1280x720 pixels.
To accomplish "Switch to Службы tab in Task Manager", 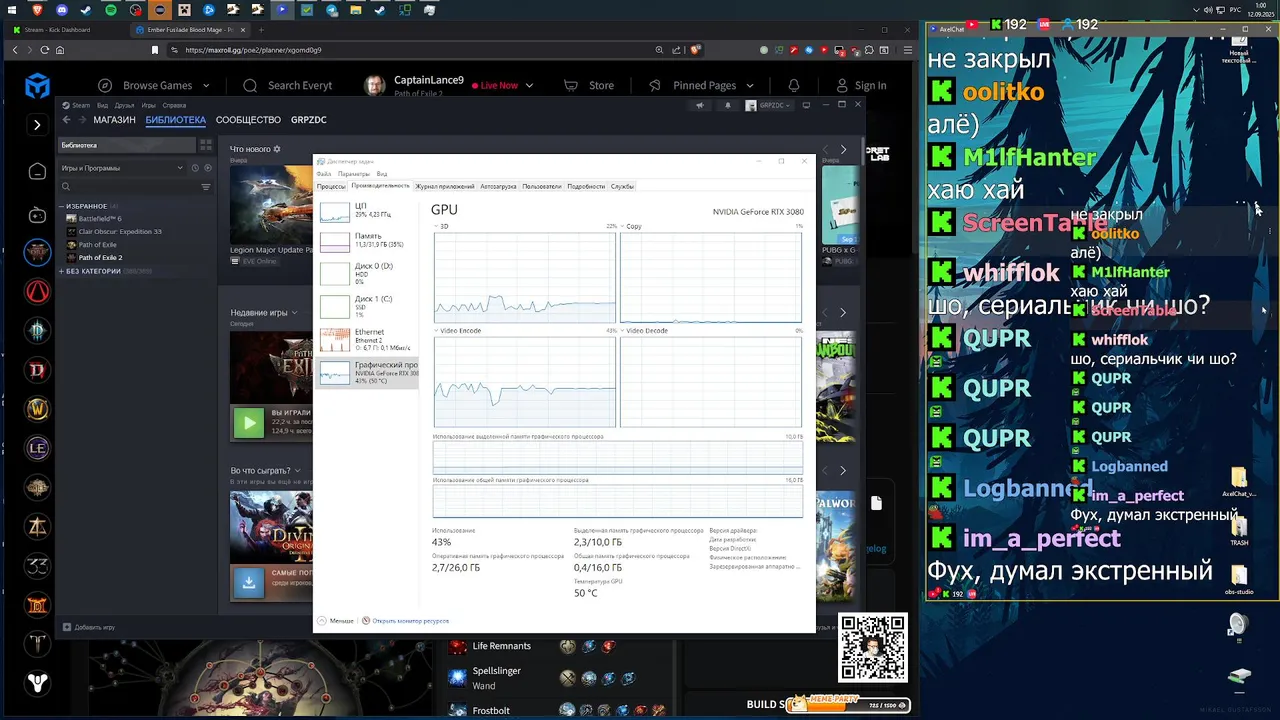I will (x=622, y=186).
